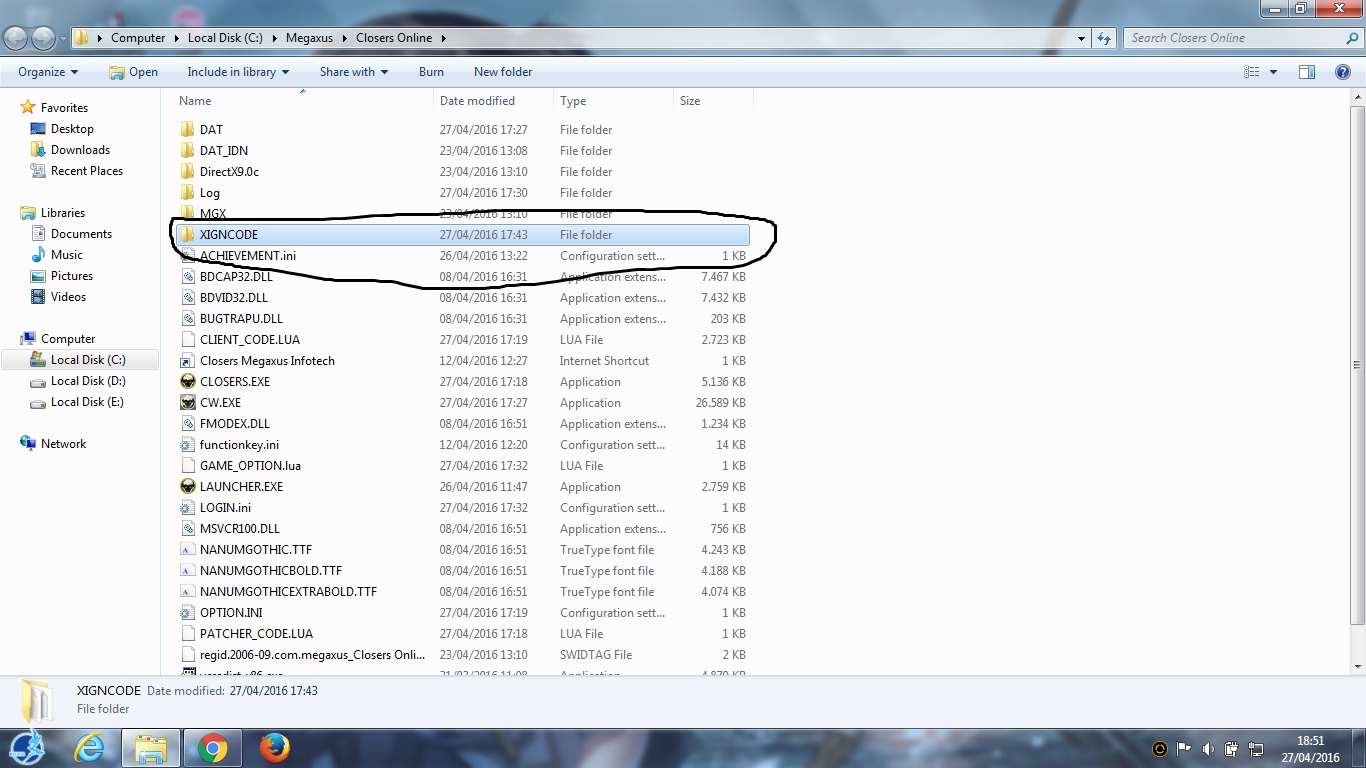Open the change view options arrow
This screenshot has width=1366, height=768.
[x=1273, y=72]
